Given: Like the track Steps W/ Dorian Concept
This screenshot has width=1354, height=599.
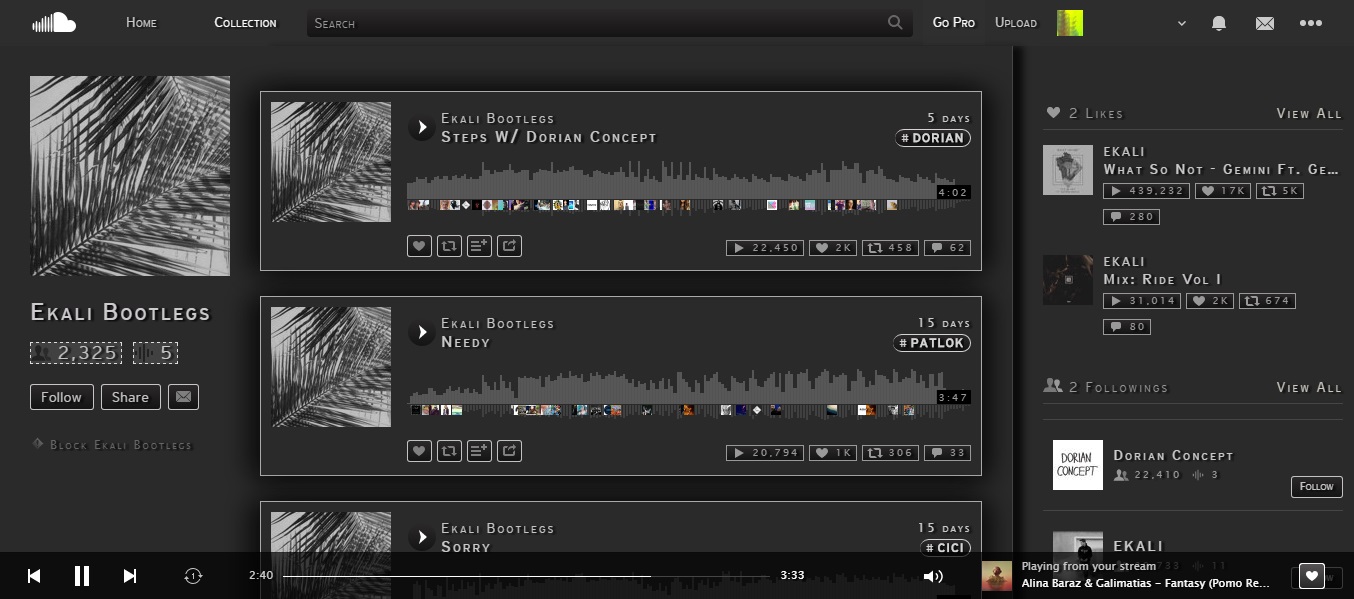Looking at the screenshot, I should click(x=419, y=246).
